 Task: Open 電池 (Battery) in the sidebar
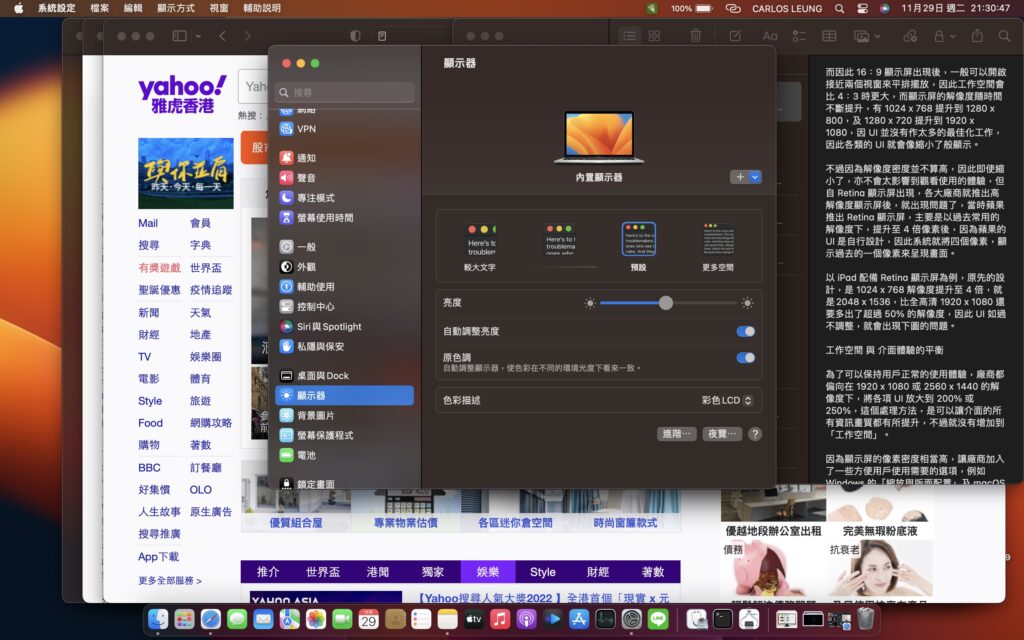click(344, 455)
